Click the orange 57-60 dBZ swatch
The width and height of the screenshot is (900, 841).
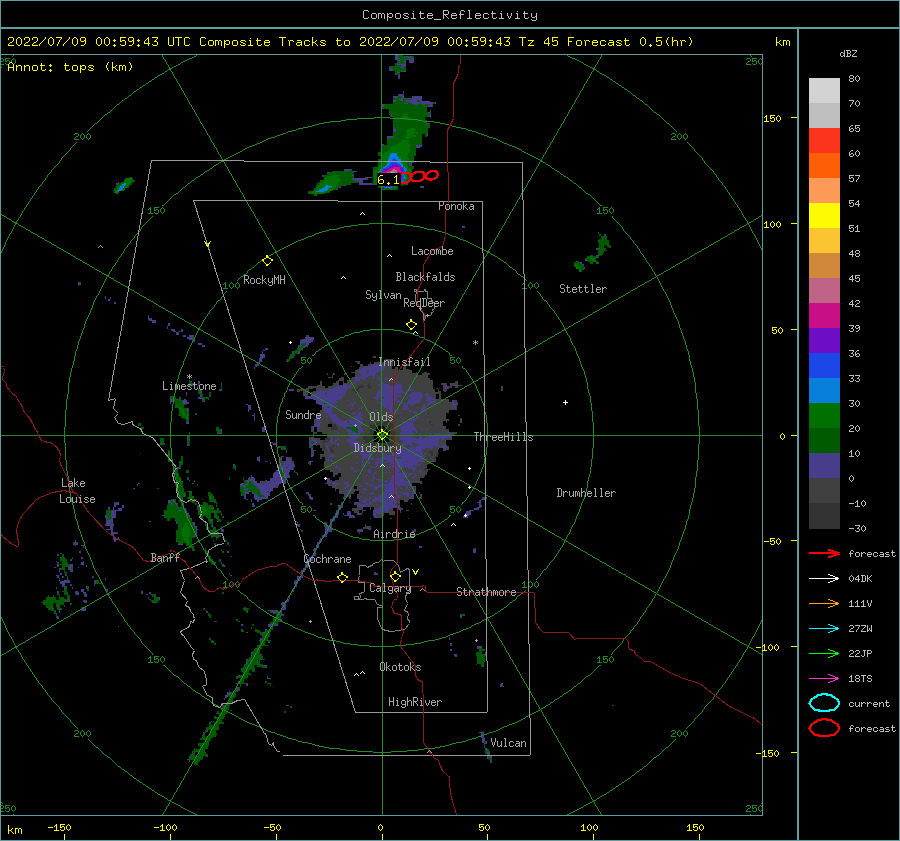coord(824,166)
